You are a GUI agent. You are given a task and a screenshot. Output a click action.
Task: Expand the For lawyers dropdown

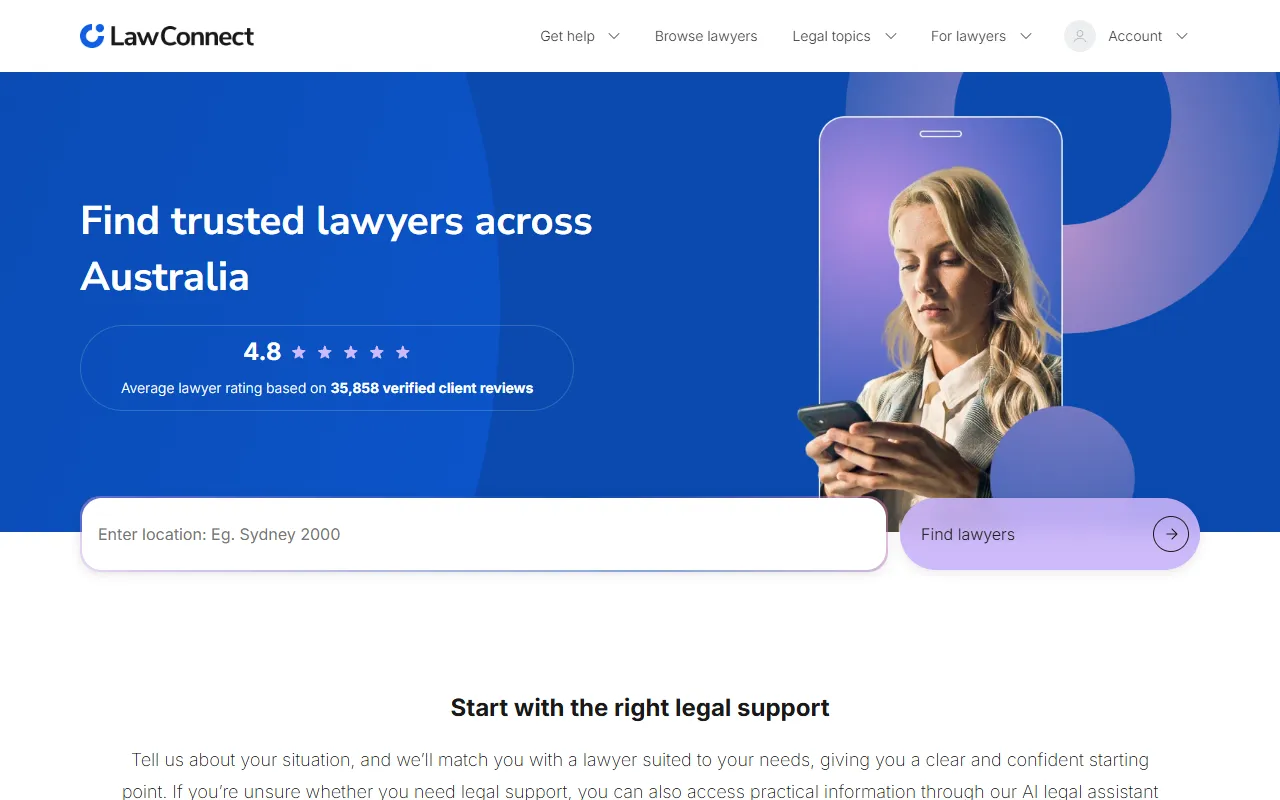click(981, 36)
